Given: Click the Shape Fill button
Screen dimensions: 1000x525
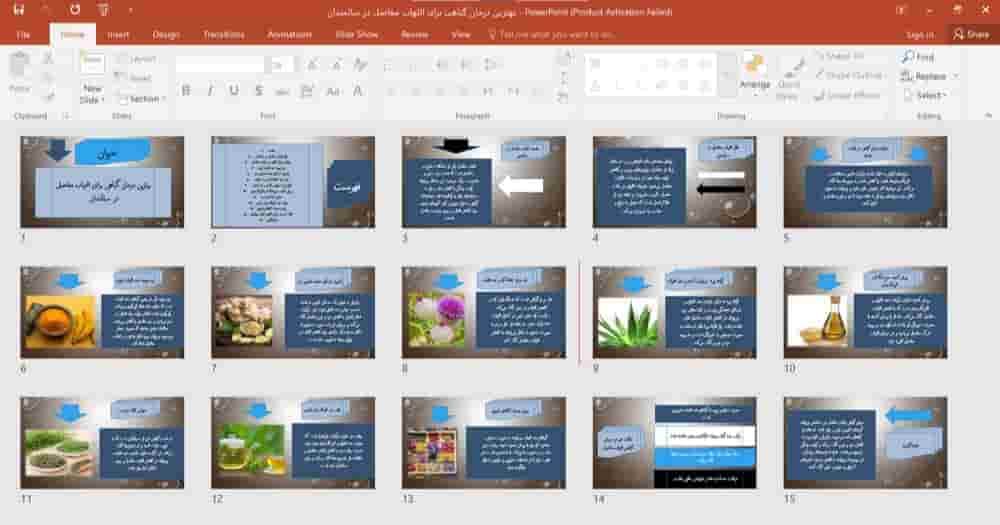Looking at the screenshot, I should [x=840, y=56].
